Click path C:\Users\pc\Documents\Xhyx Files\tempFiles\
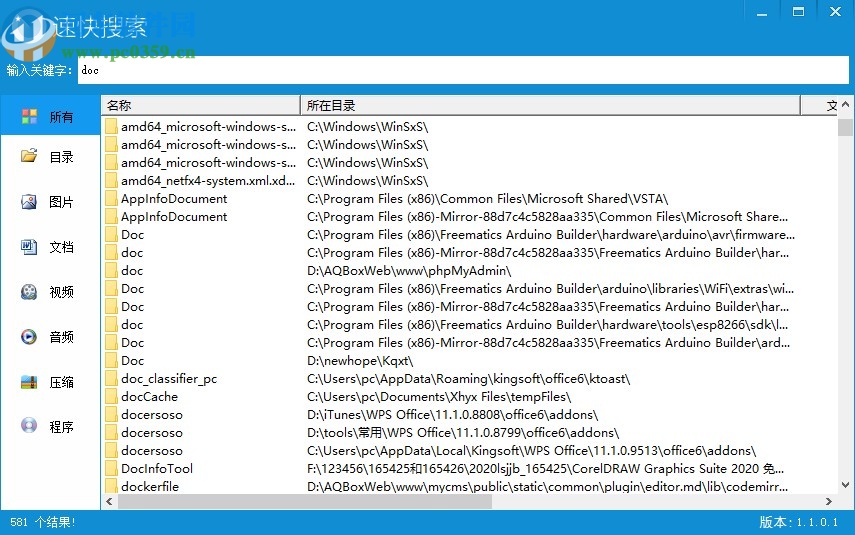Image resolution: width=855 pixels, height=535 pixels. pos(439,396)
